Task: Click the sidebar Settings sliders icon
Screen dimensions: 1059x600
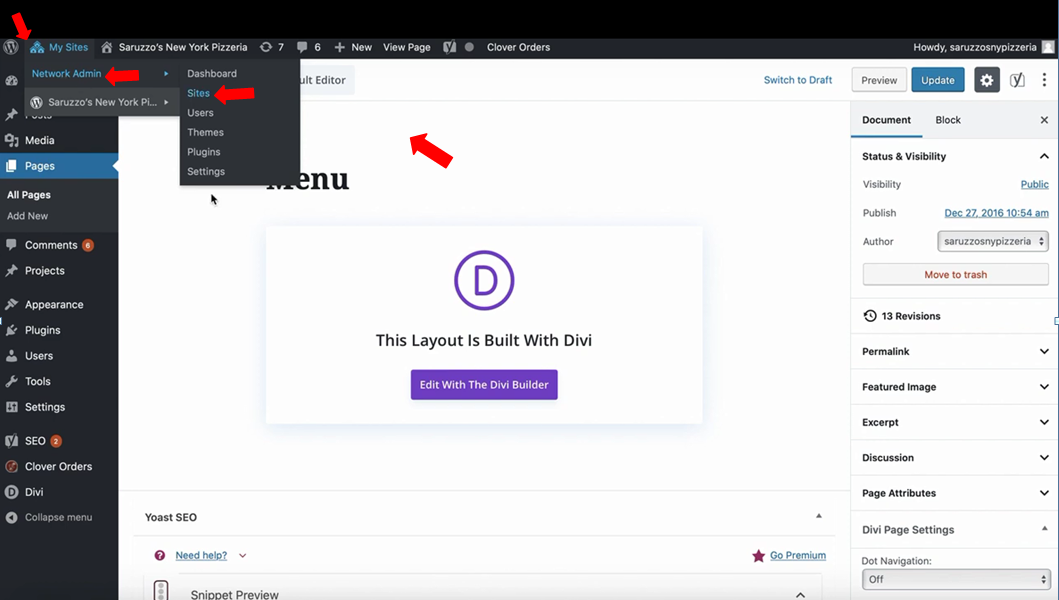Action: tap(11, 407)
